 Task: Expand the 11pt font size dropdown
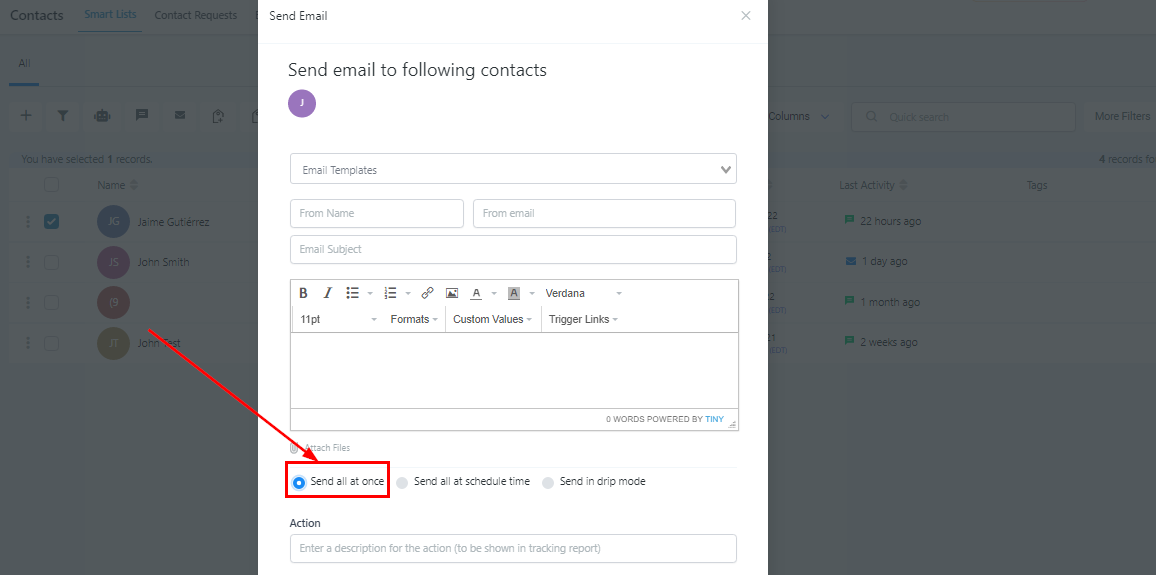click(338, 319)
